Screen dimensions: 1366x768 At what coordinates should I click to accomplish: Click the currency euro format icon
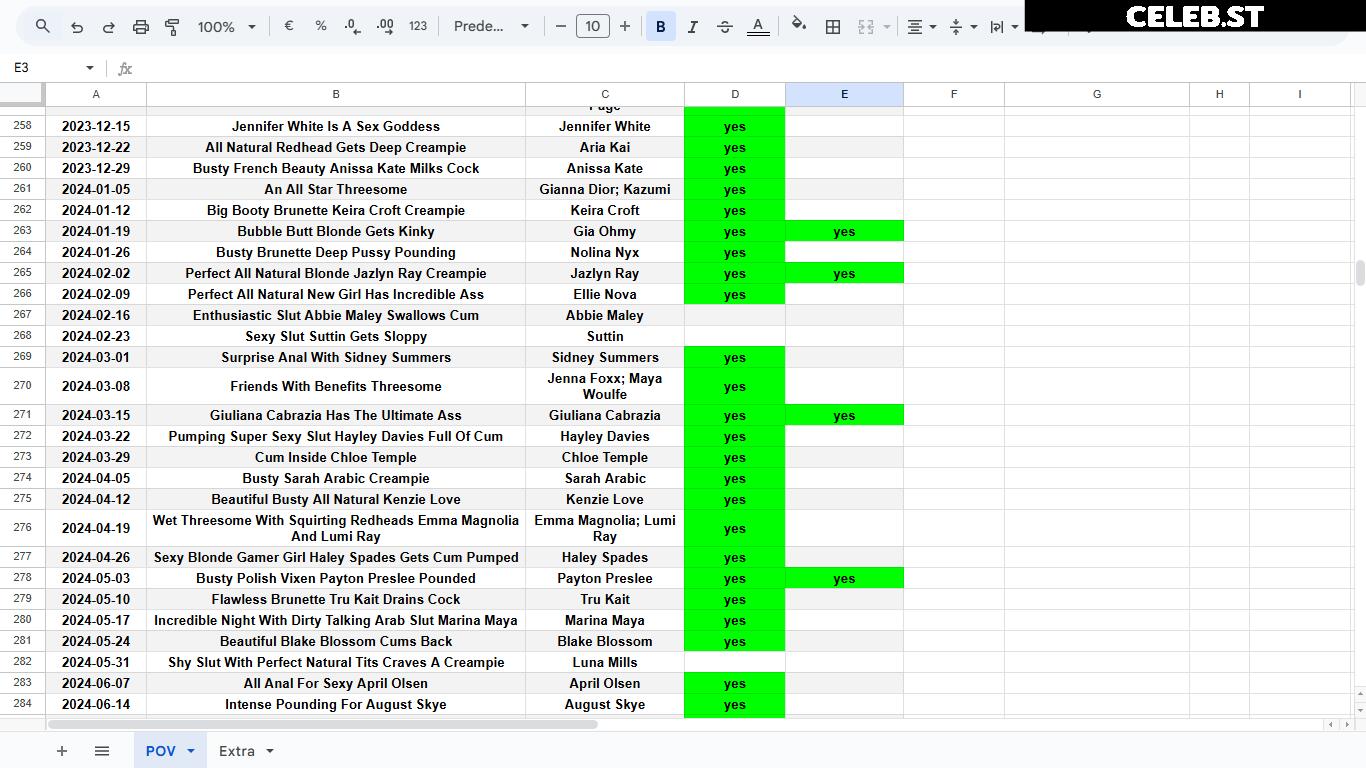(289, 27)
